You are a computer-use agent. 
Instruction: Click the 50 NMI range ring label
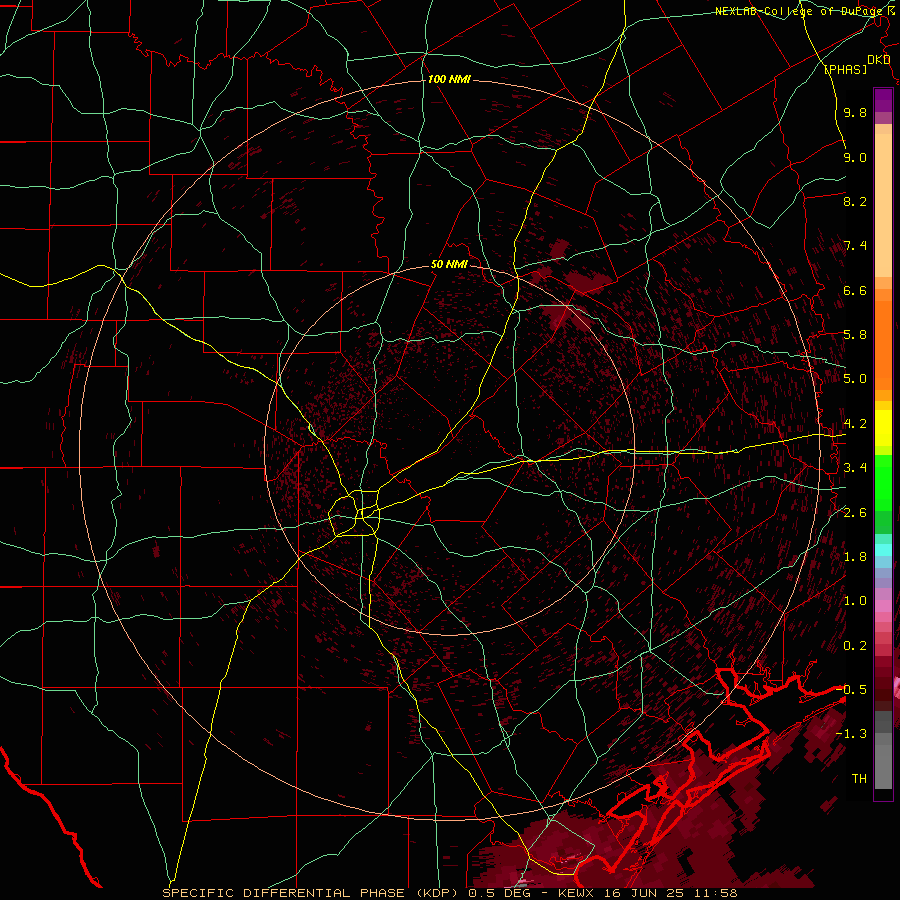tap(449, 264)
